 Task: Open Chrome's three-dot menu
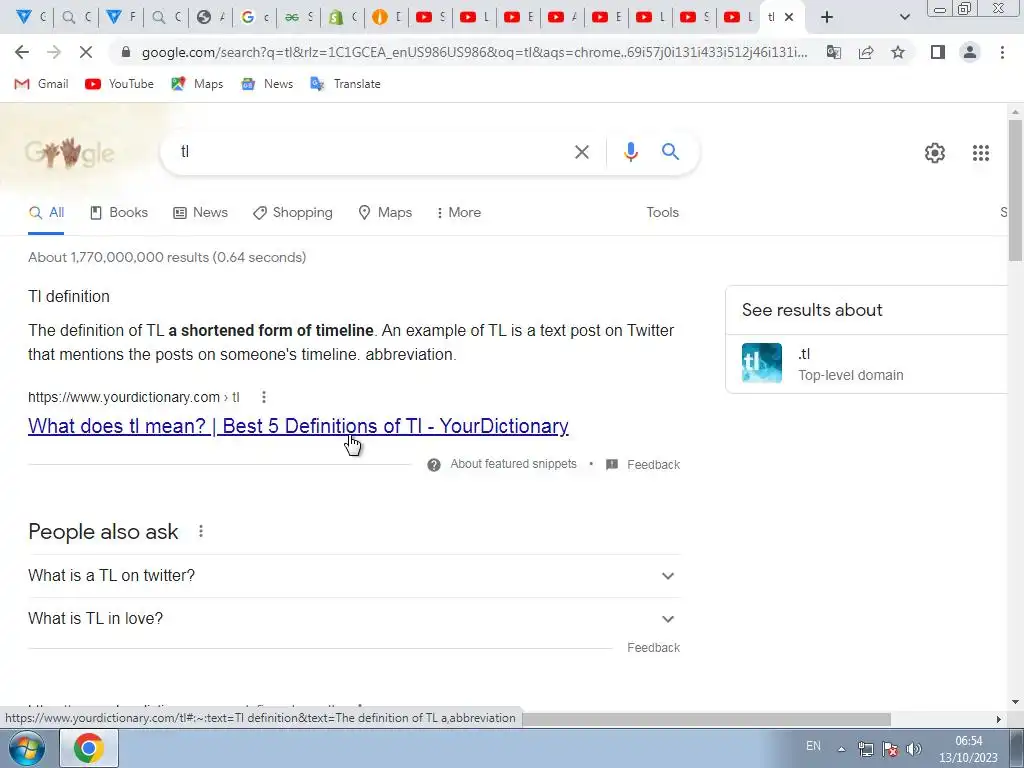(x=1002, y=52)
